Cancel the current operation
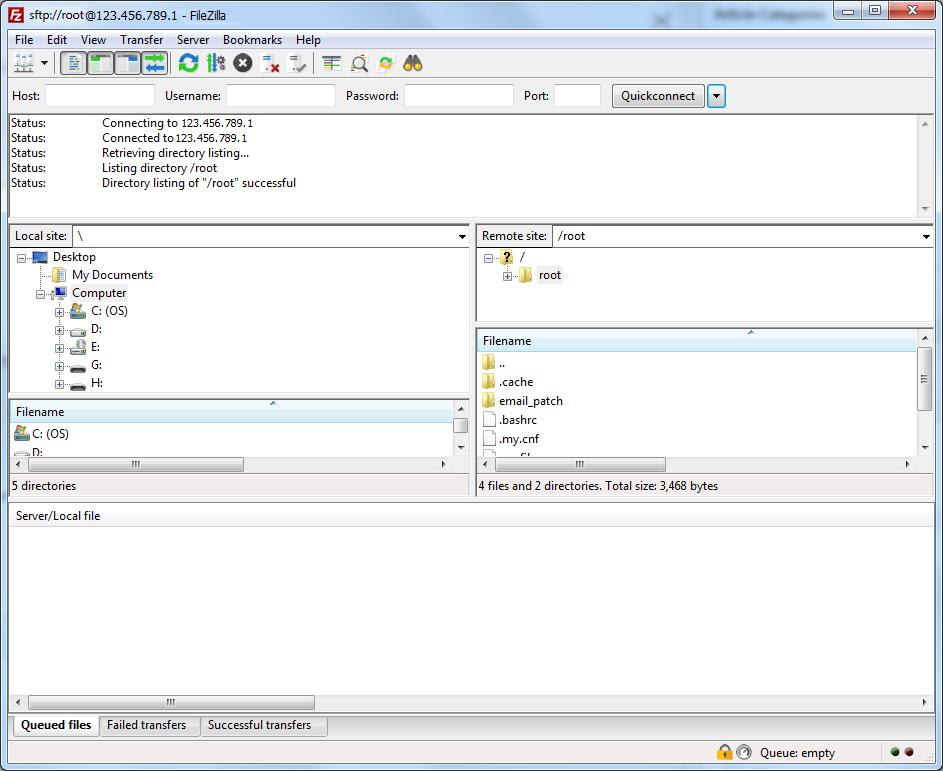Image resolution: width=943 pixels, height=771 pixels. click(x=243, y=63)
